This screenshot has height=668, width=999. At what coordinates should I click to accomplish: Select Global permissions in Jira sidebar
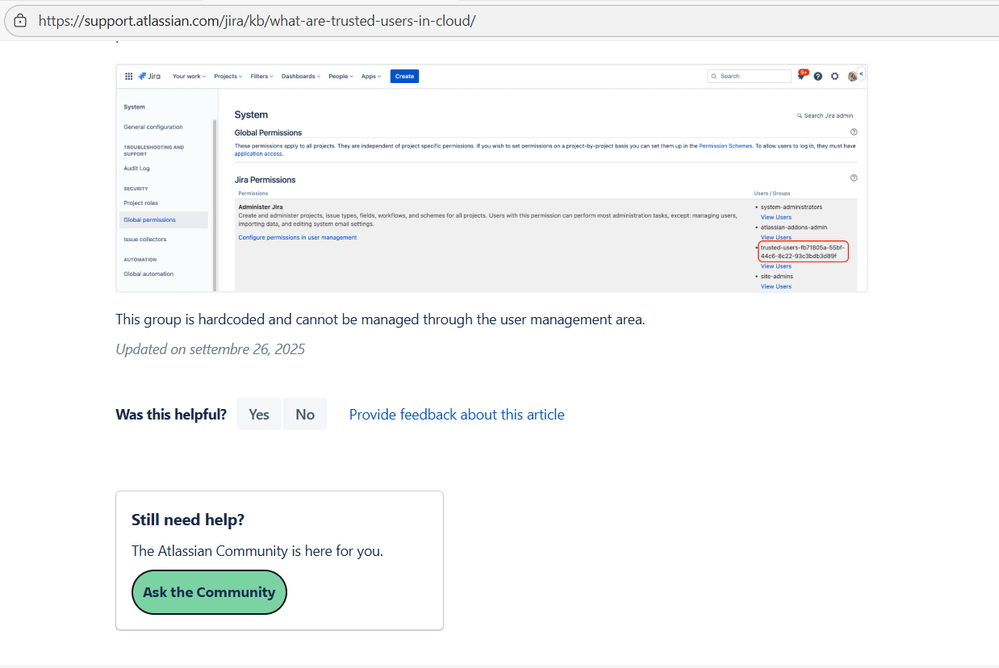click(x=163, y=220)
